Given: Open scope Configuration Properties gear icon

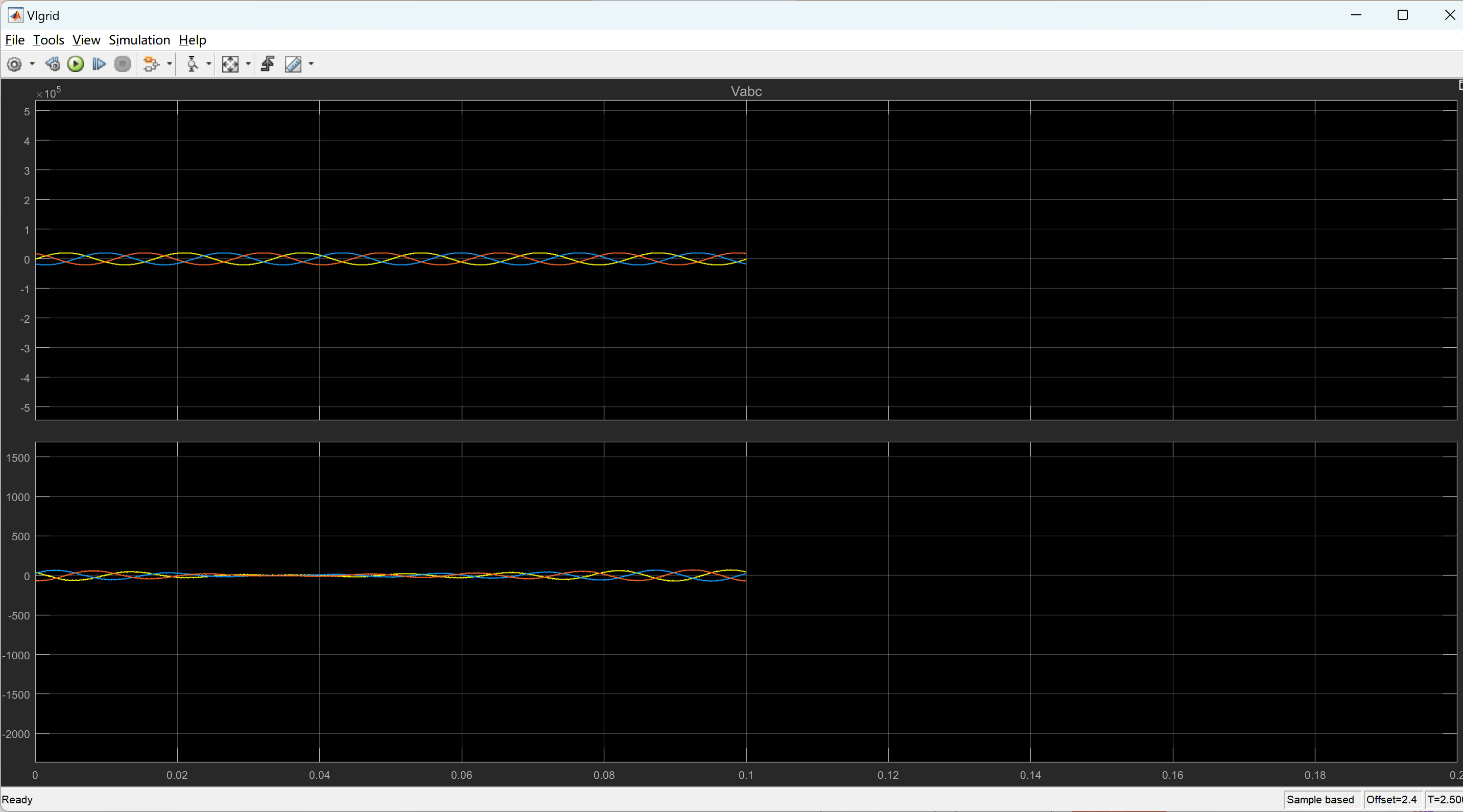Looking at the screenshot, I should pyautogui.click(x=14, y=64).
